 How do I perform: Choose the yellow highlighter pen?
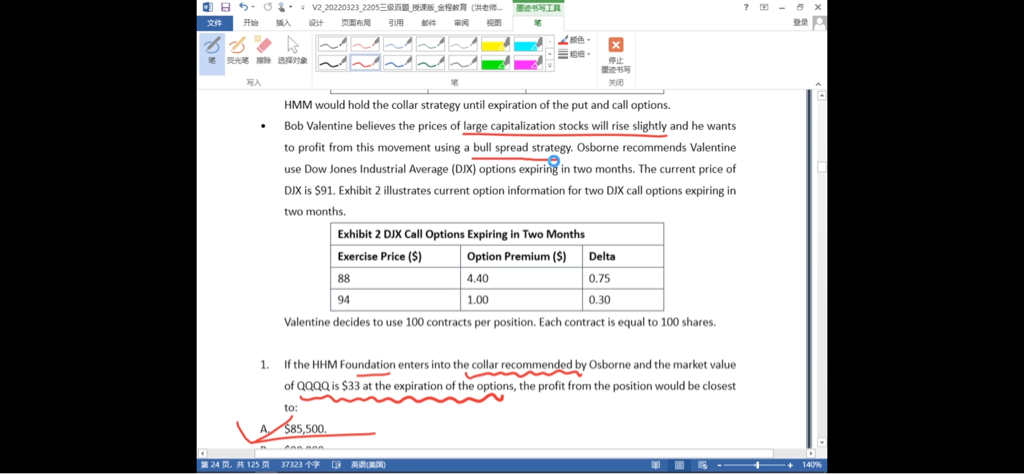[496, 44]
